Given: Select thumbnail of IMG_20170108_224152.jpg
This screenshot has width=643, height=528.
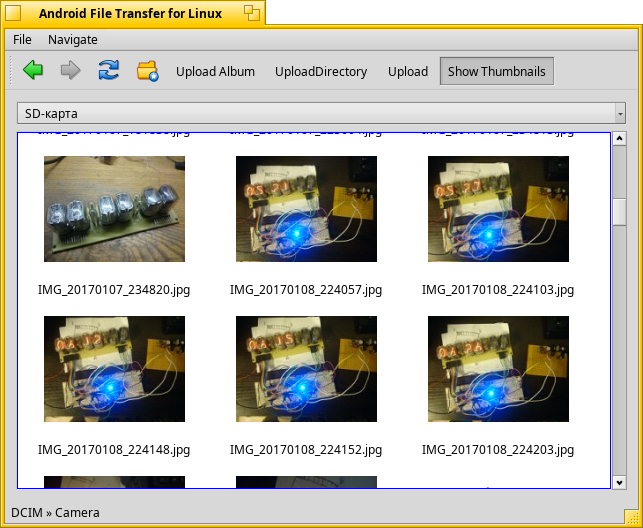Looking at the screenshot, I should tap(306, 369).
